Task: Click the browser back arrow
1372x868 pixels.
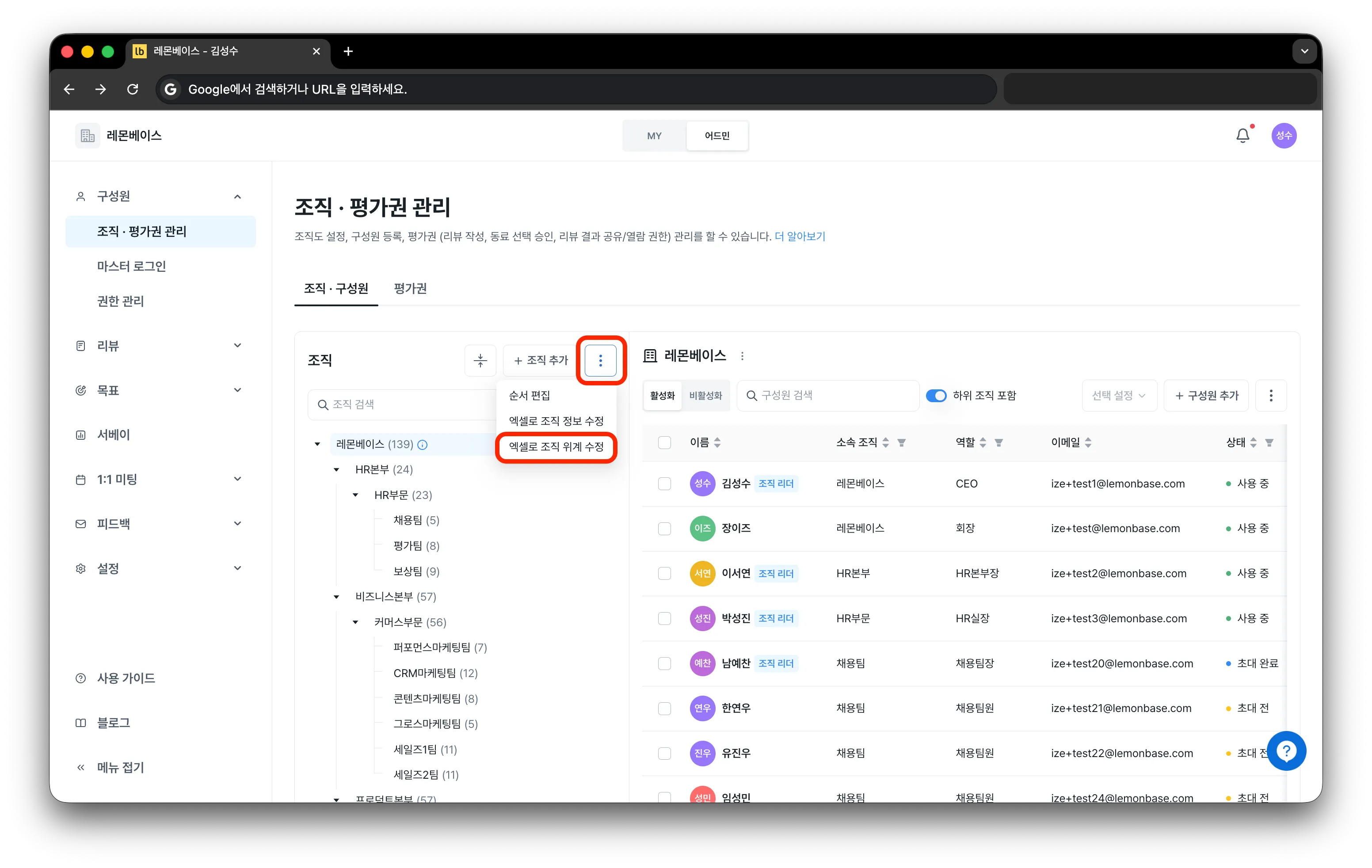Action: (69, 89)
